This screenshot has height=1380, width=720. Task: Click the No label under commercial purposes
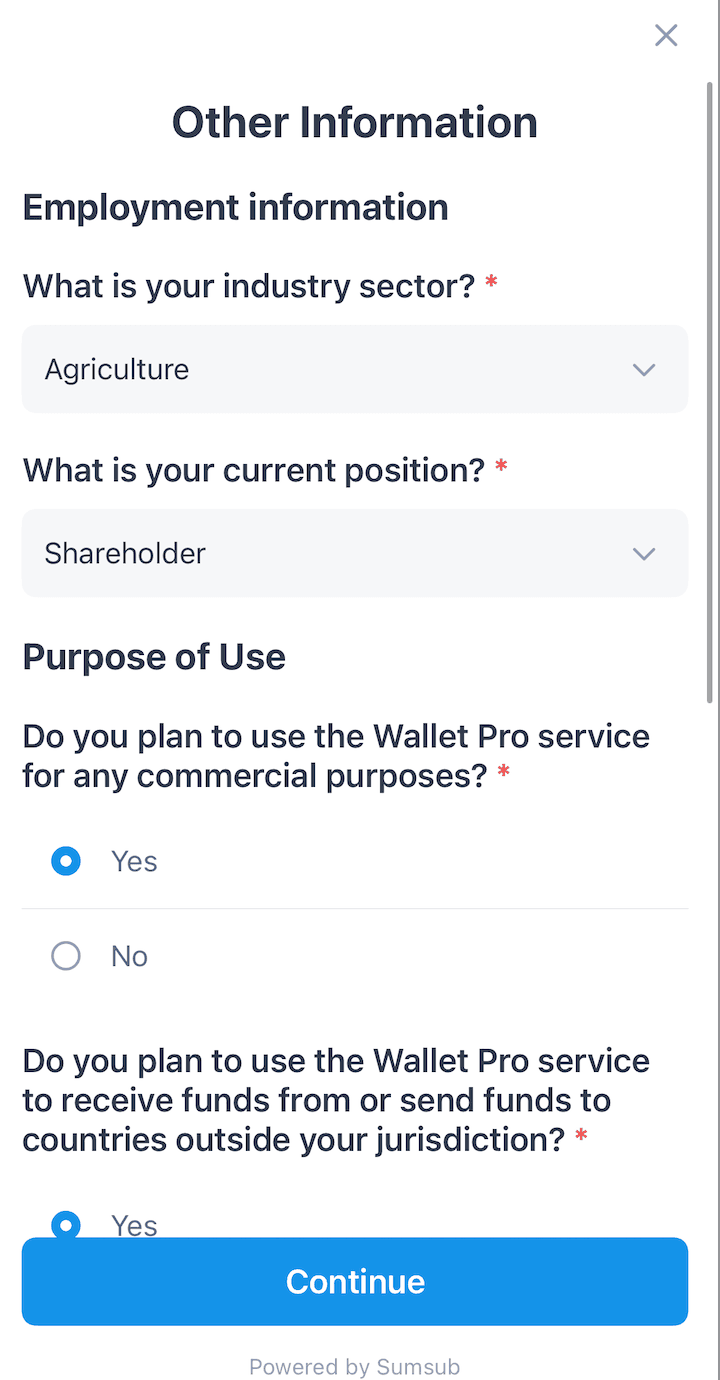pyautogui.click(x=130, y=957)
